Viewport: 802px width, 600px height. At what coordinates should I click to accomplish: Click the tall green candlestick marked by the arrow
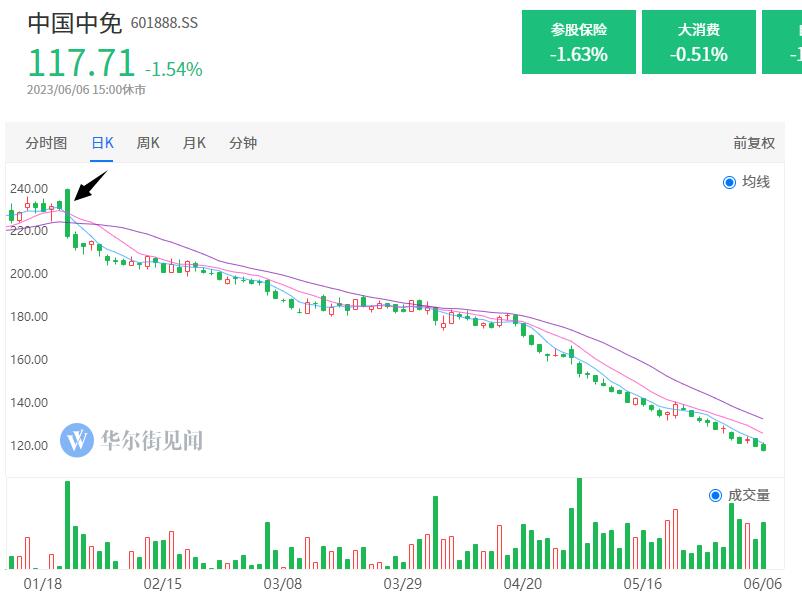pos(68,213)
